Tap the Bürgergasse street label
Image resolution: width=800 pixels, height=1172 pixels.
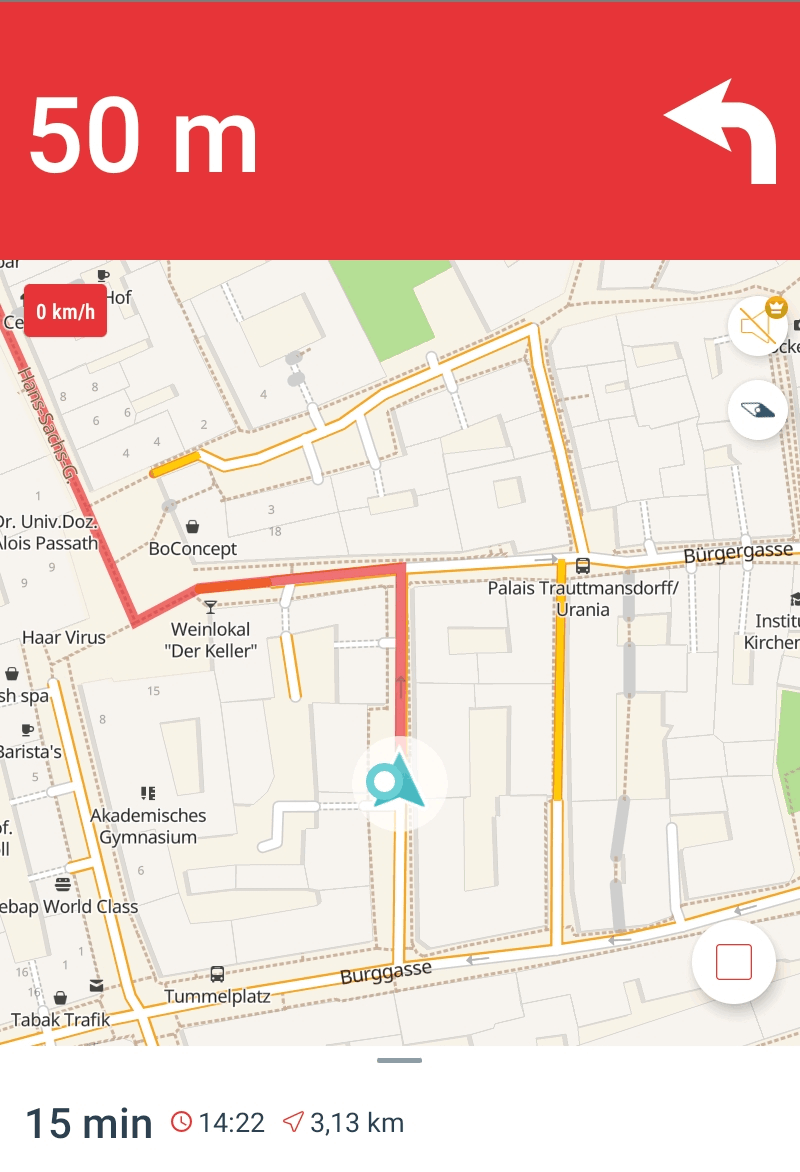click(738, 553)
